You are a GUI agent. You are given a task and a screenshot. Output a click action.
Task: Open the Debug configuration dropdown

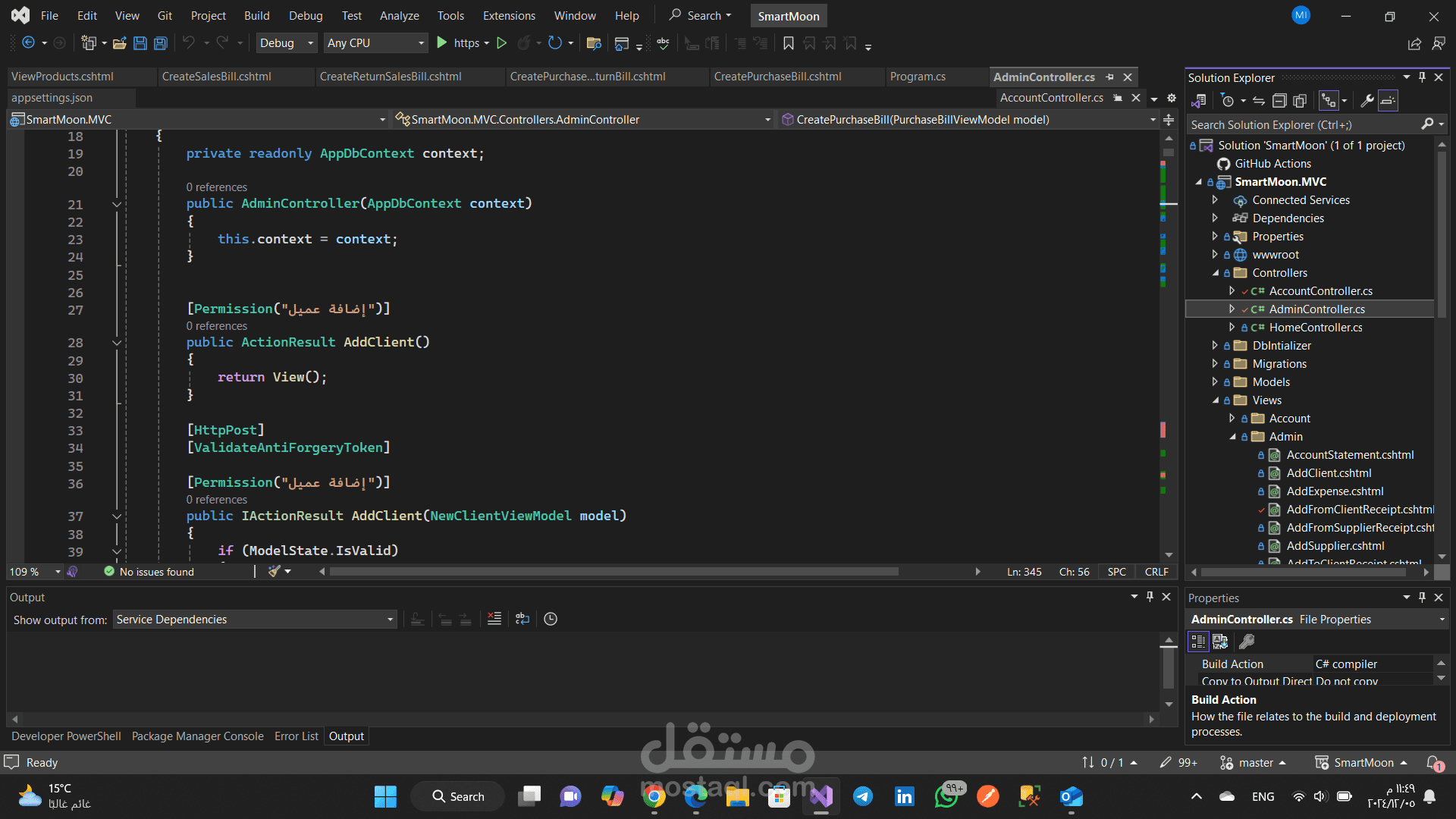click(x=286, y=43)
